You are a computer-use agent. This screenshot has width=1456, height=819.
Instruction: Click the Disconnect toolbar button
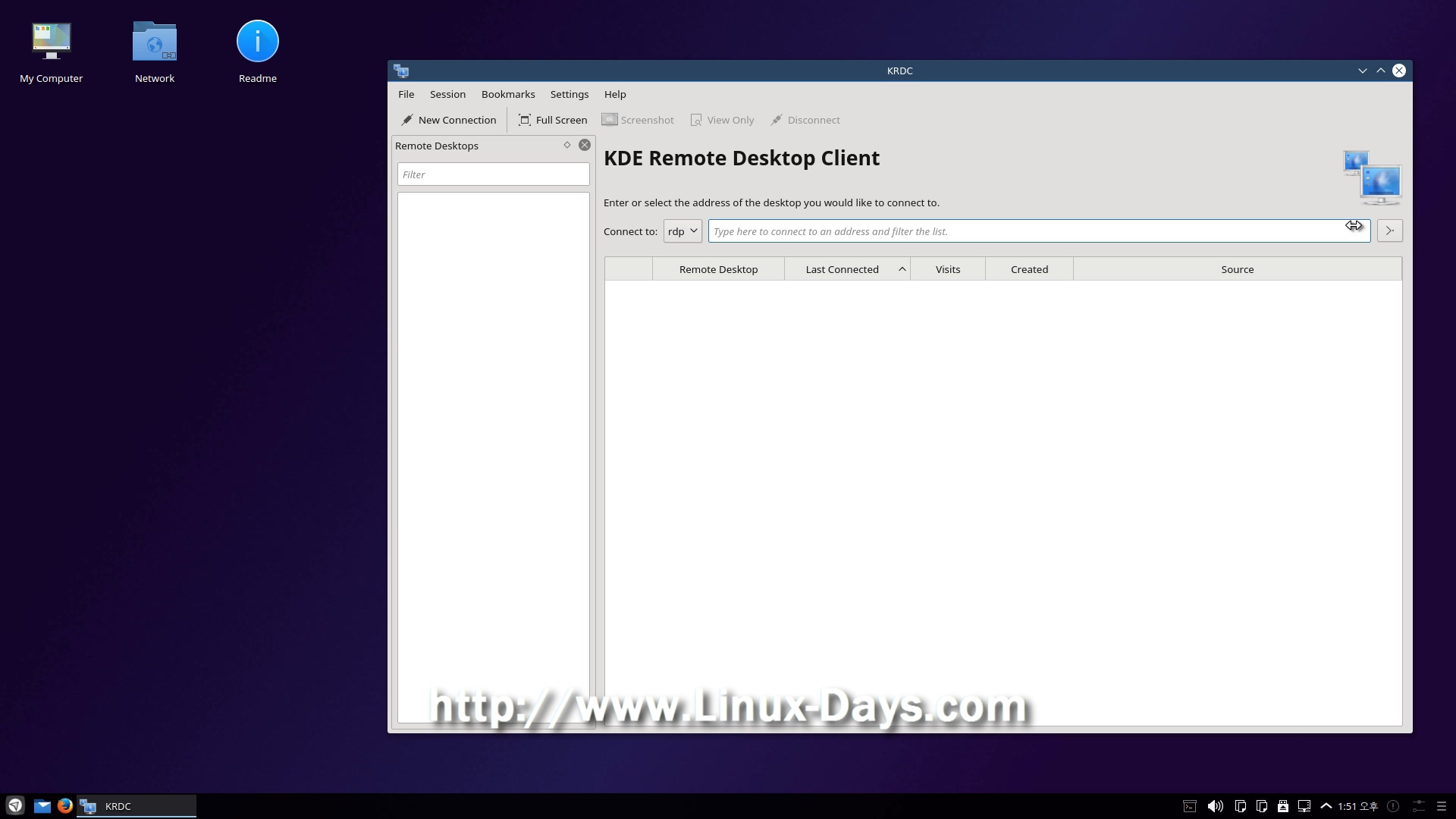[805, 120]
